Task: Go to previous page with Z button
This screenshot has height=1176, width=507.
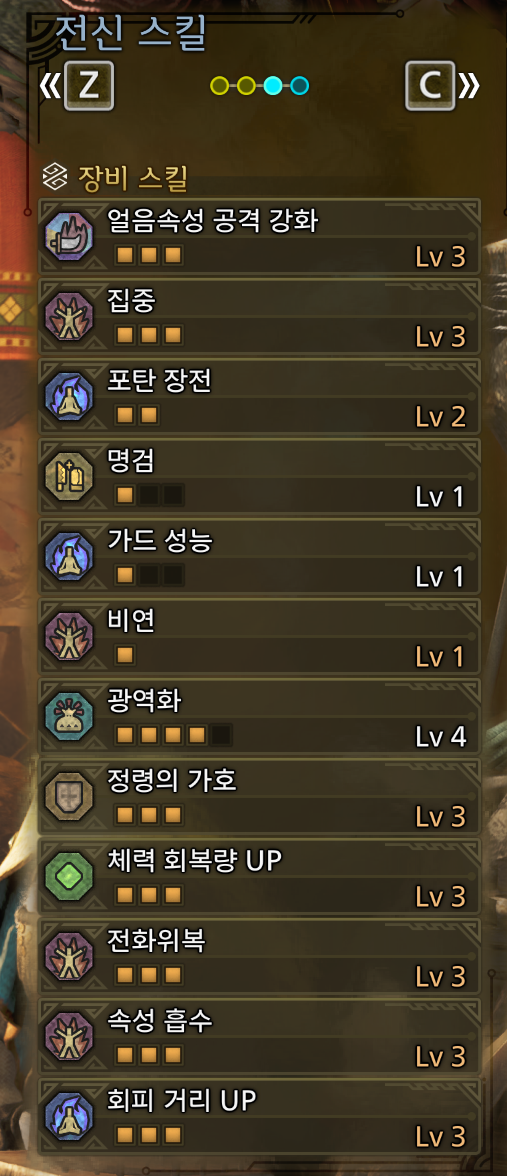Action: coord(89,86)
